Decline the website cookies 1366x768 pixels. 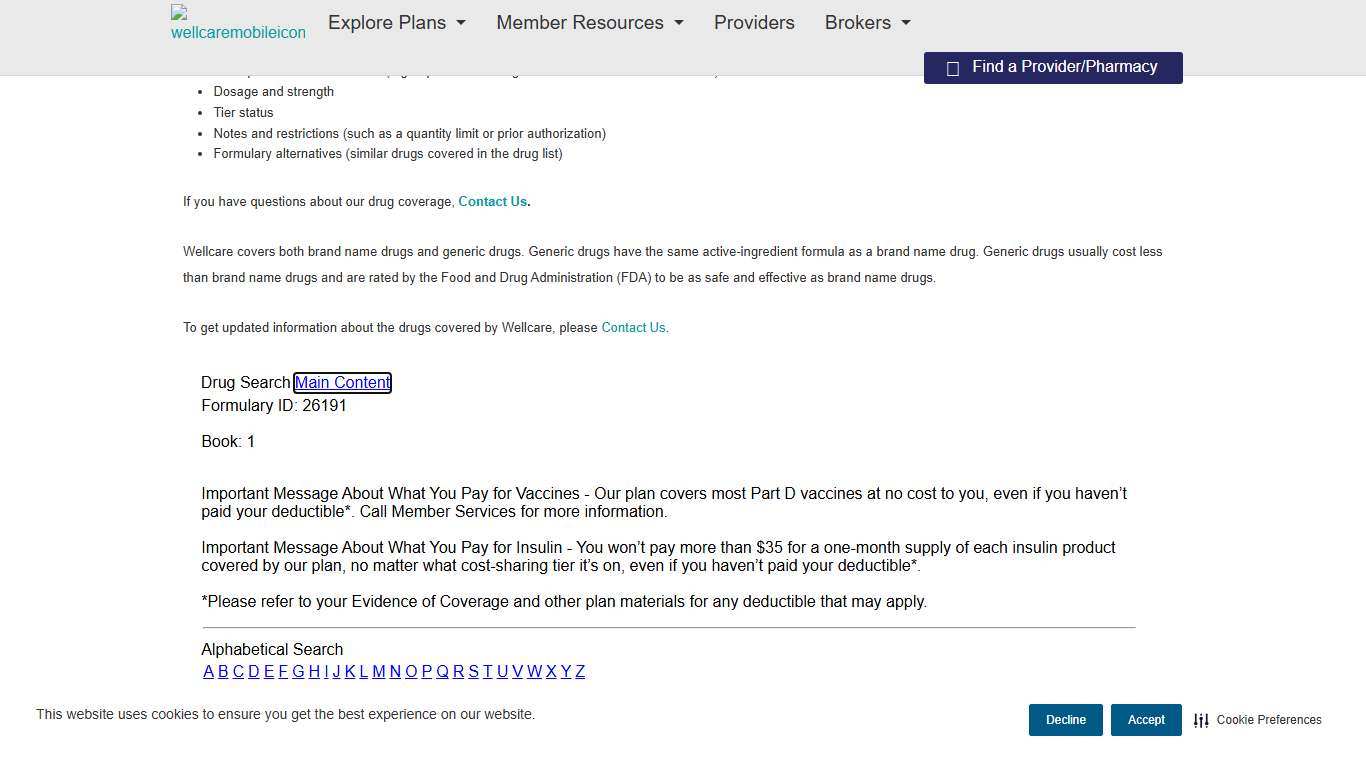(x=1066, y=720)
